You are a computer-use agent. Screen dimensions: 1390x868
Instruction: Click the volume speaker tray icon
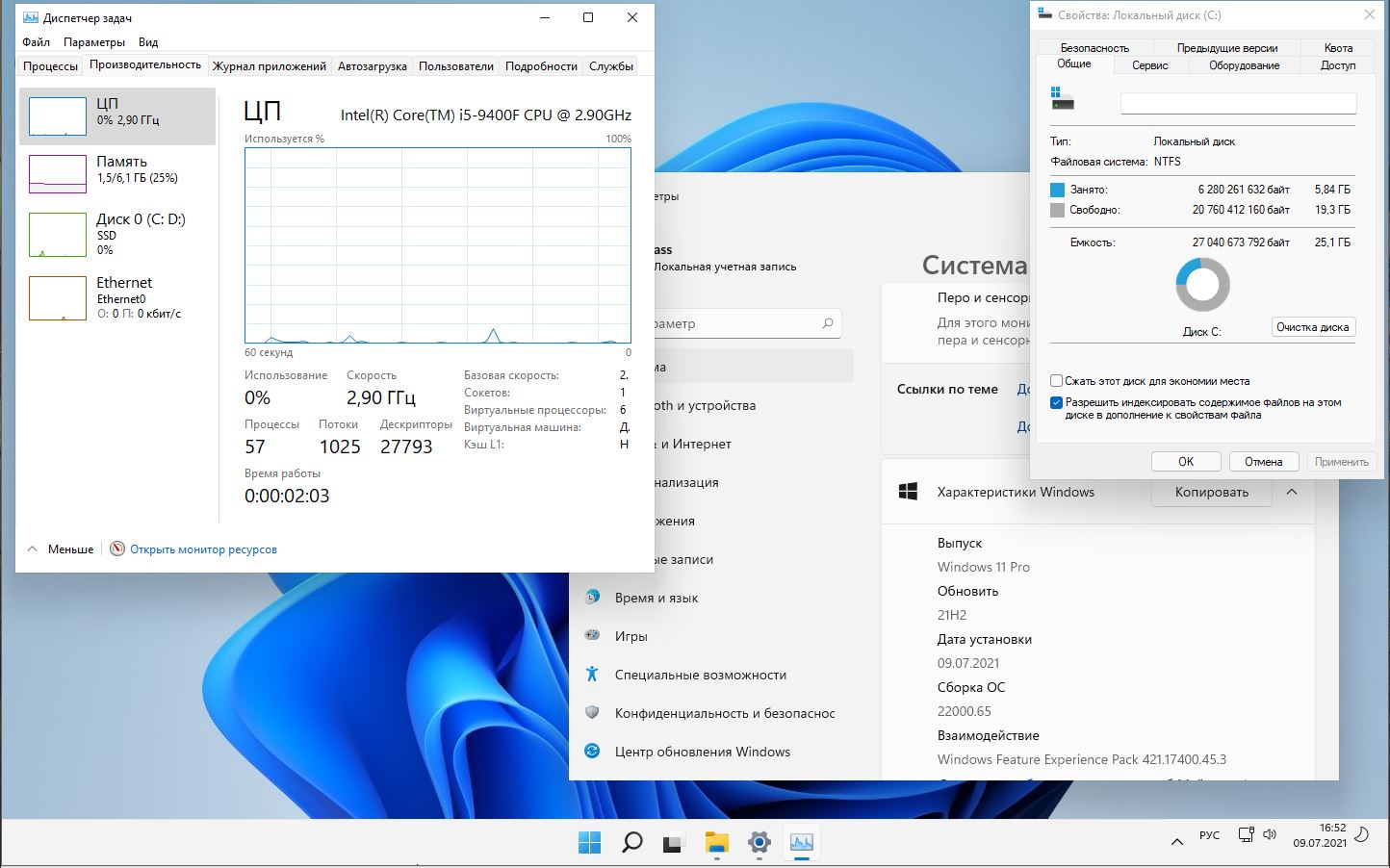pyautogui.click(x=1270, y=835)
